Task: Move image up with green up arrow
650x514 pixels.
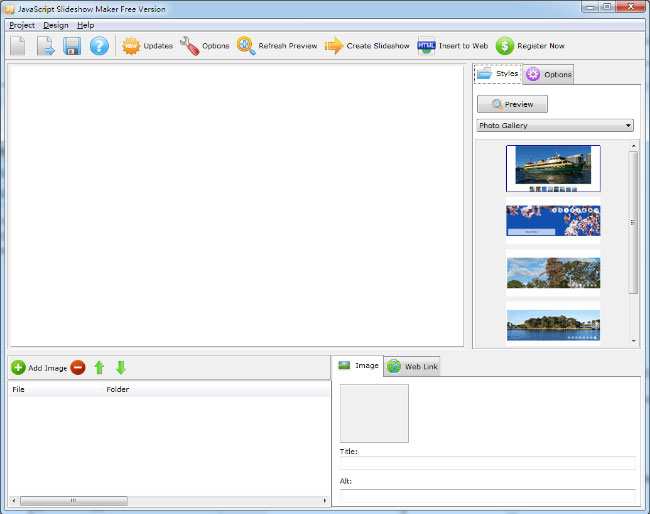Action: point(99,368)
